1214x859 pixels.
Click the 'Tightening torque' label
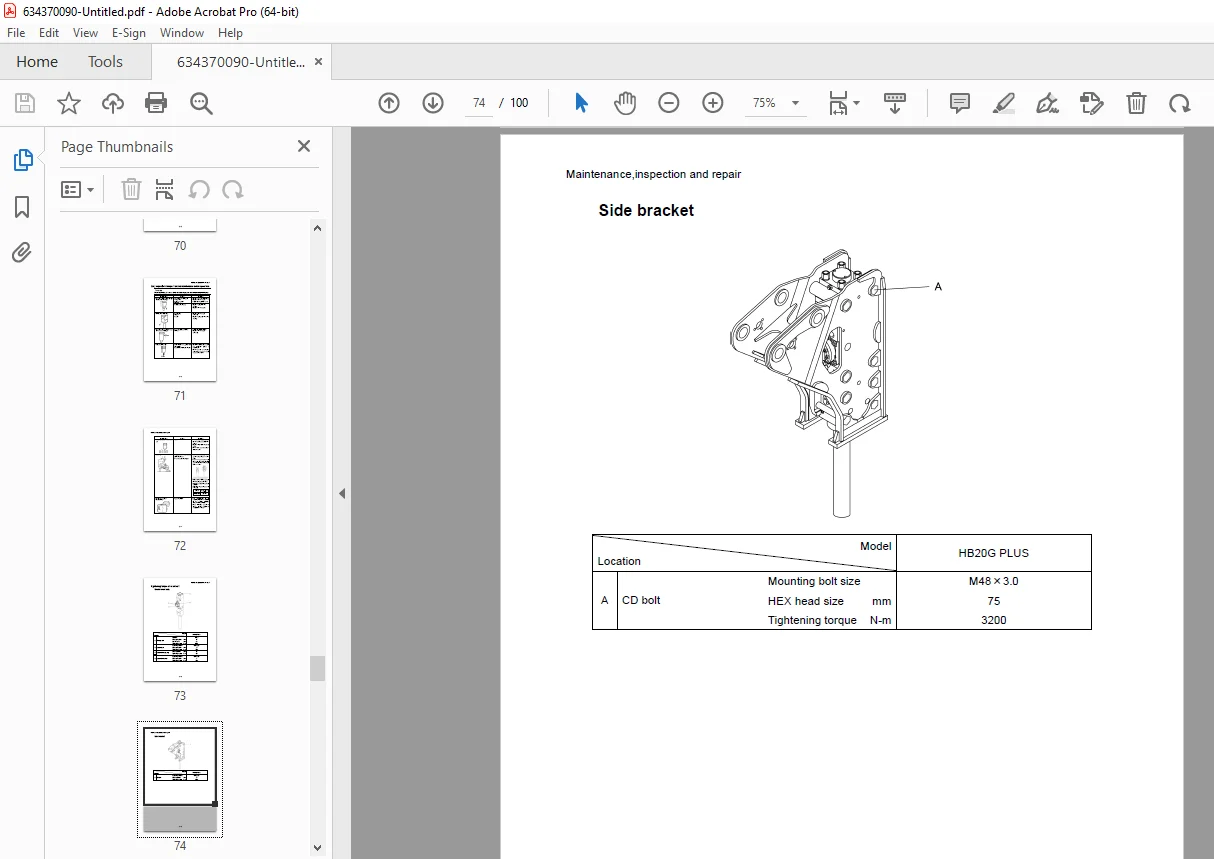(x=812, y=620)
